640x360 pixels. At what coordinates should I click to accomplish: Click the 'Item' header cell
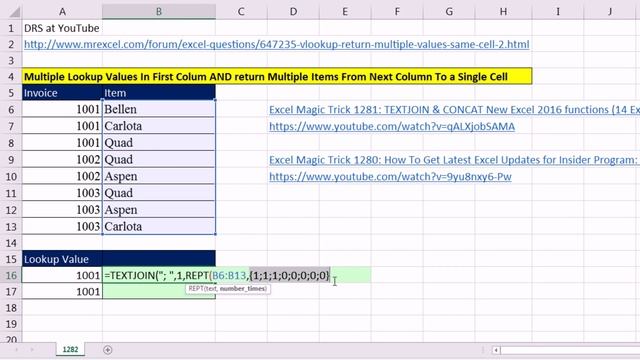(x=159, y=93)
